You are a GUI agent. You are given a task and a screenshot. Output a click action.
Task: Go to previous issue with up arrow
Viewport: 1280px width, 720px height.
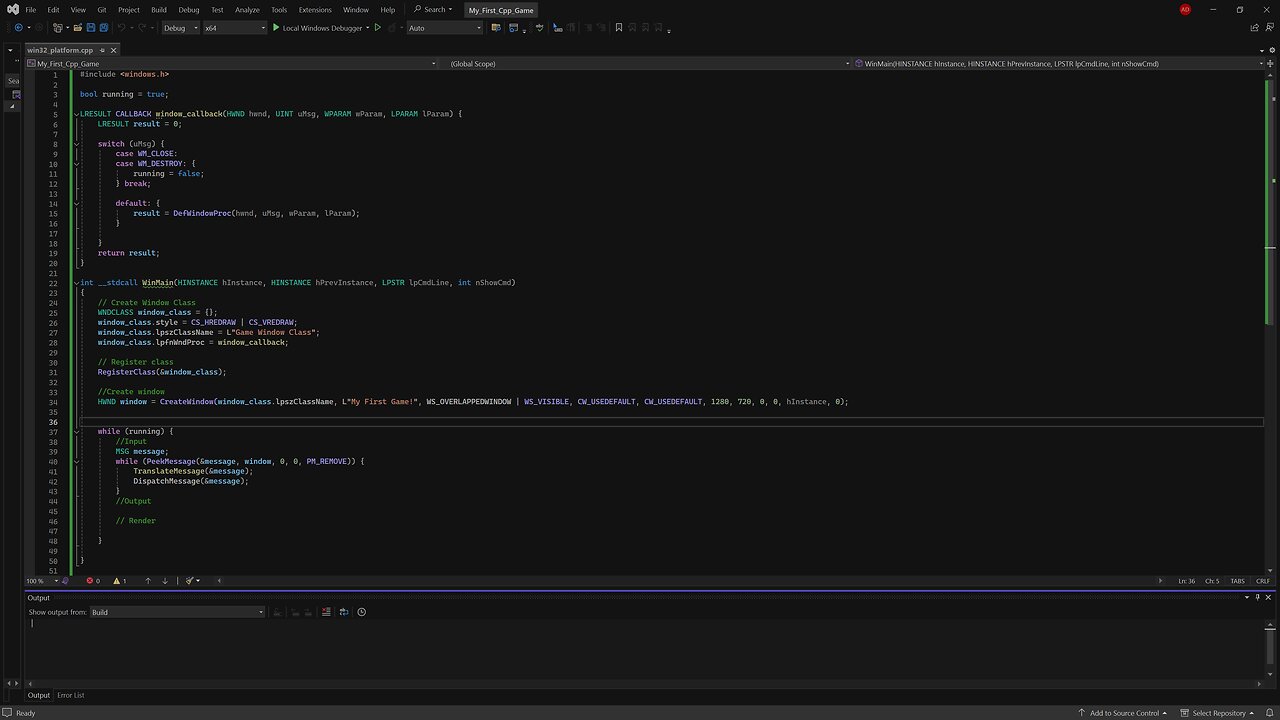148,581
